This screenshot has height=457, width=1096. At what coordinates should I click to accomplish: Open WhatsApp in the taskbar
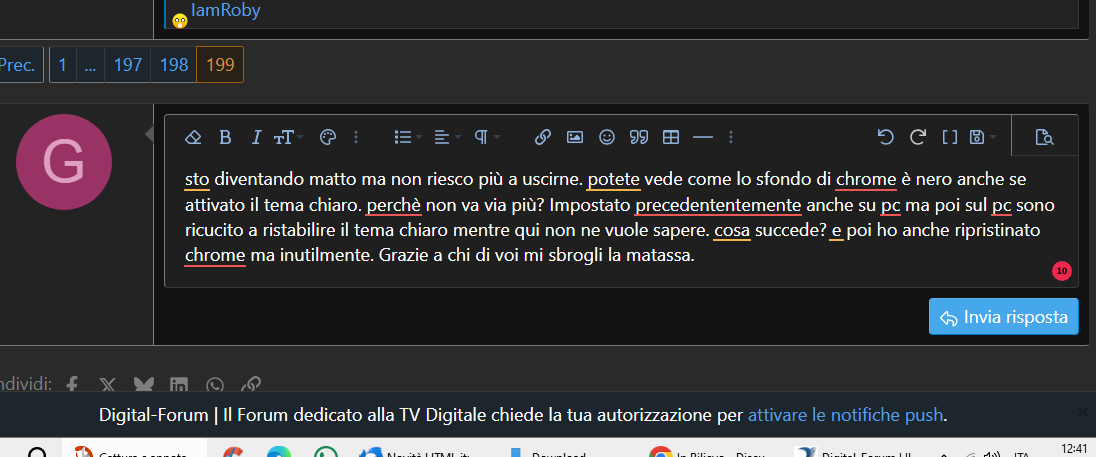point(325,453)
